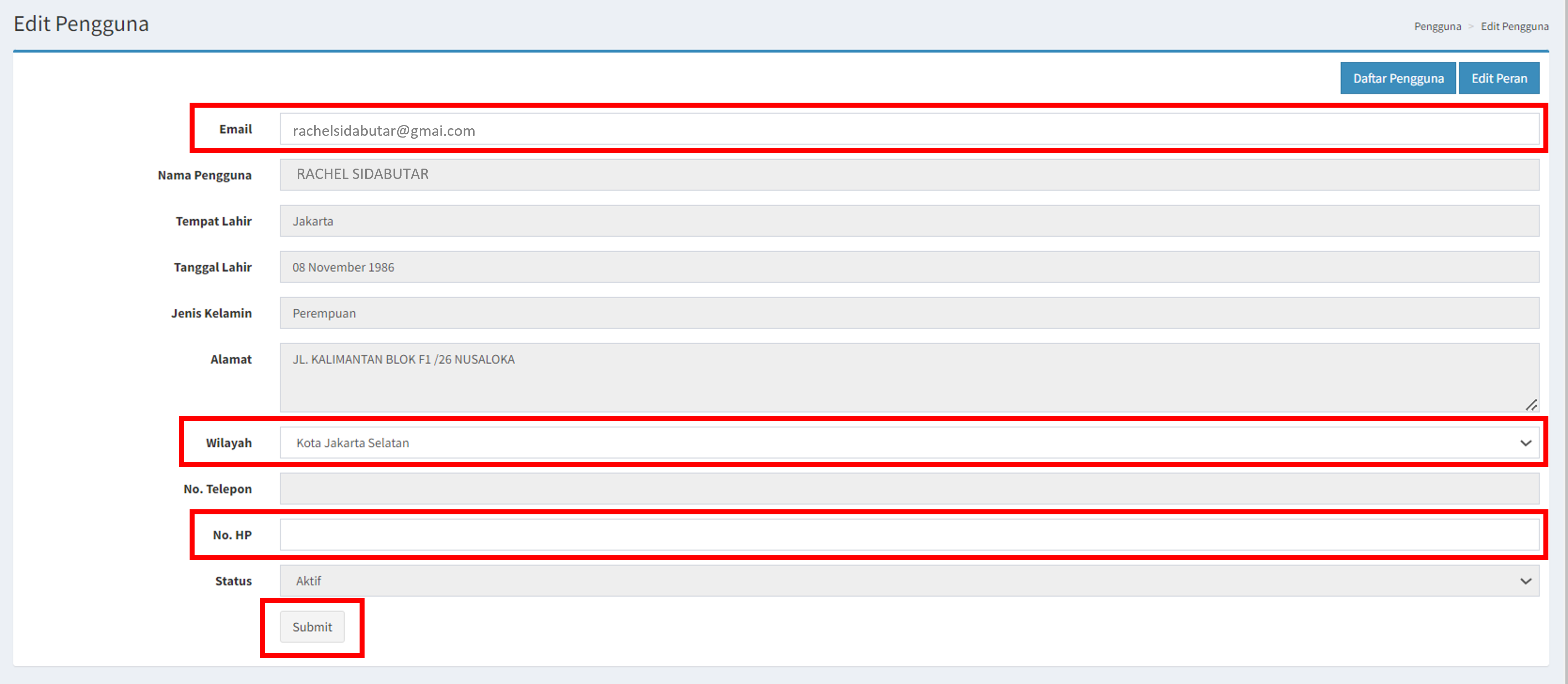Go to Pengguna breadcrumb link

click(1437, 26)
